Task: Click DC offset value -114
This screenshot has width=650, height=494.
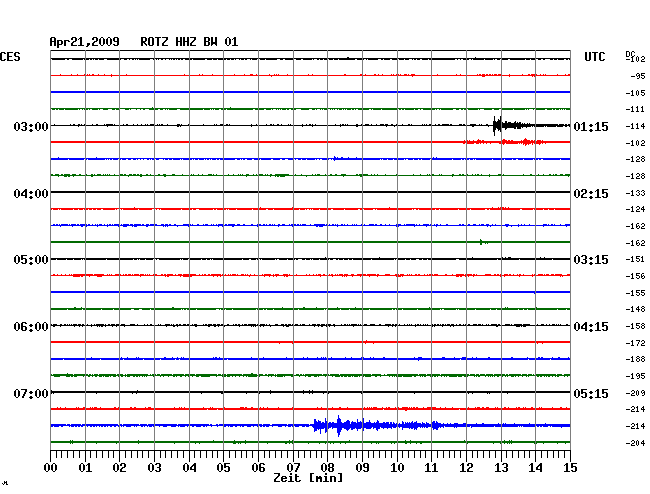Action: [635, 126]
